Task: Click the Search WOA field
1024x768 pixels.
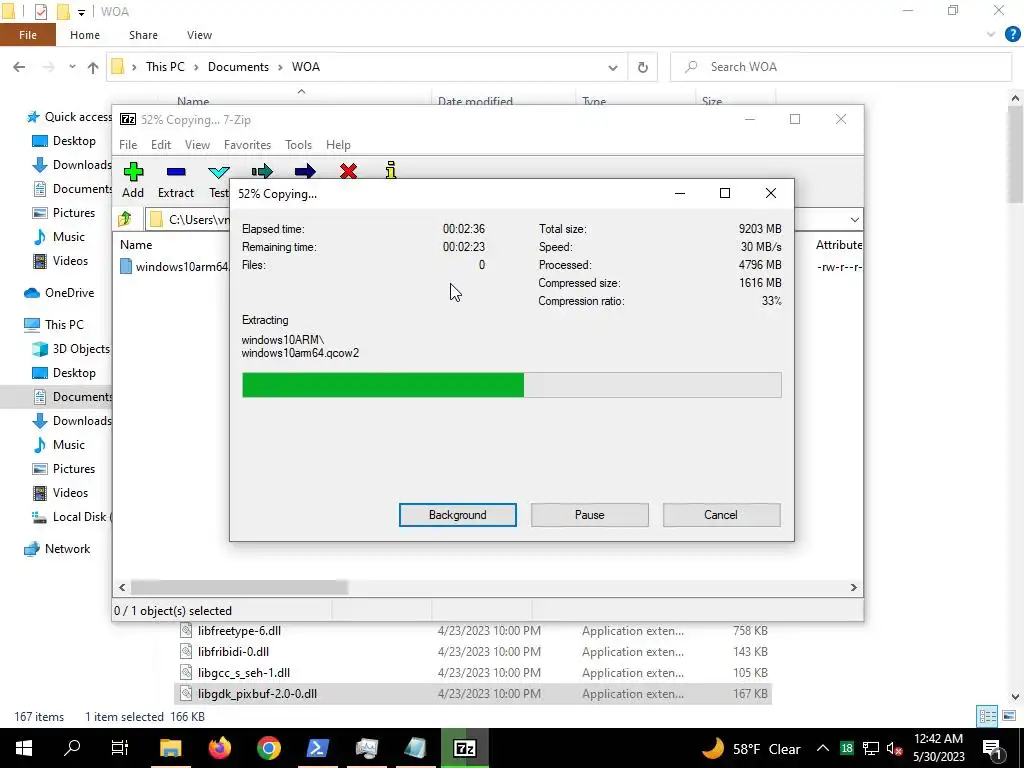Action: tap(840, 67)
